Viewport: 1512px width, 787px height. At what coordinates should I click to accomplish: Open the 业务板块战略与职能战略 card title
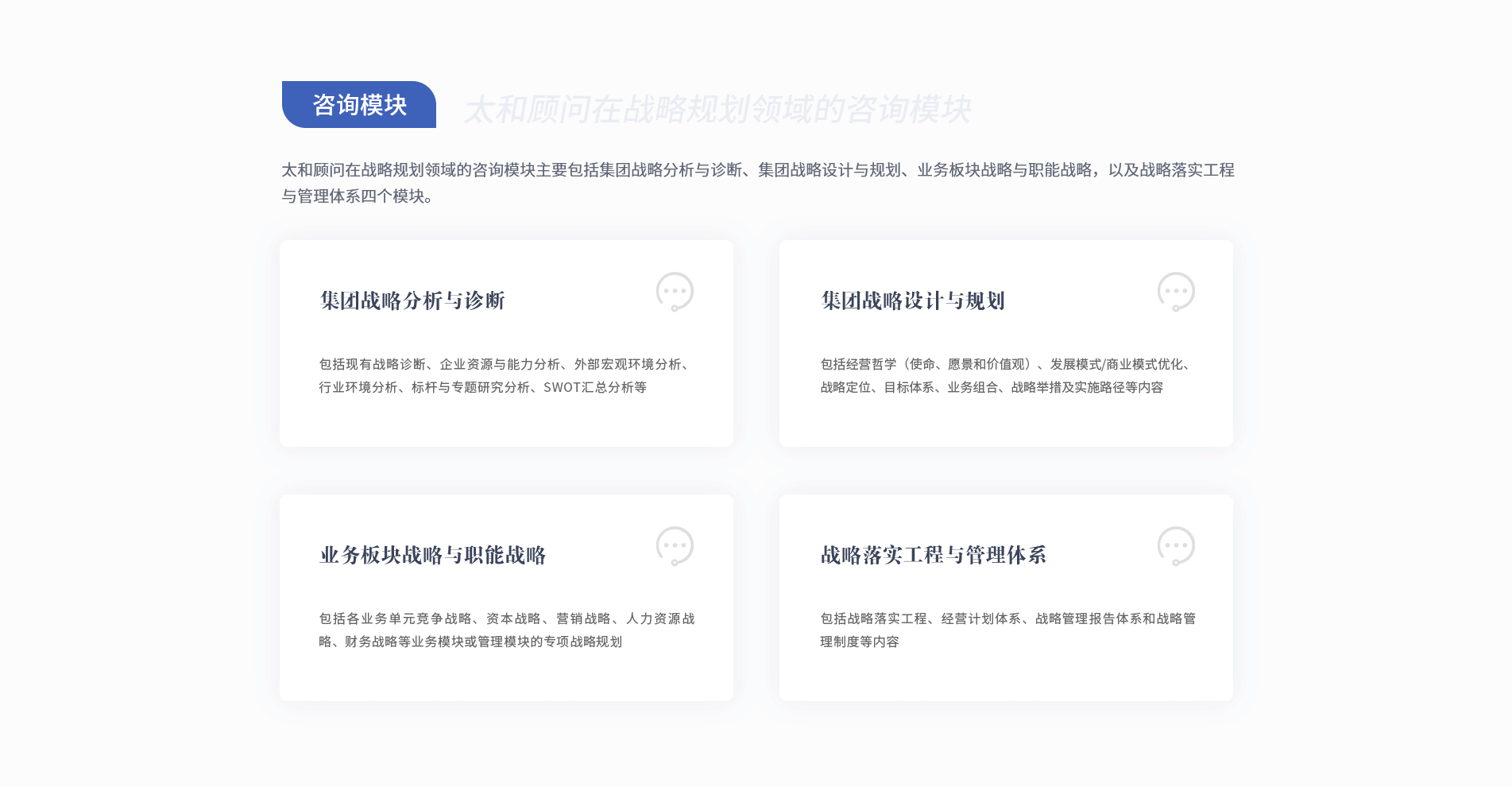433,555
